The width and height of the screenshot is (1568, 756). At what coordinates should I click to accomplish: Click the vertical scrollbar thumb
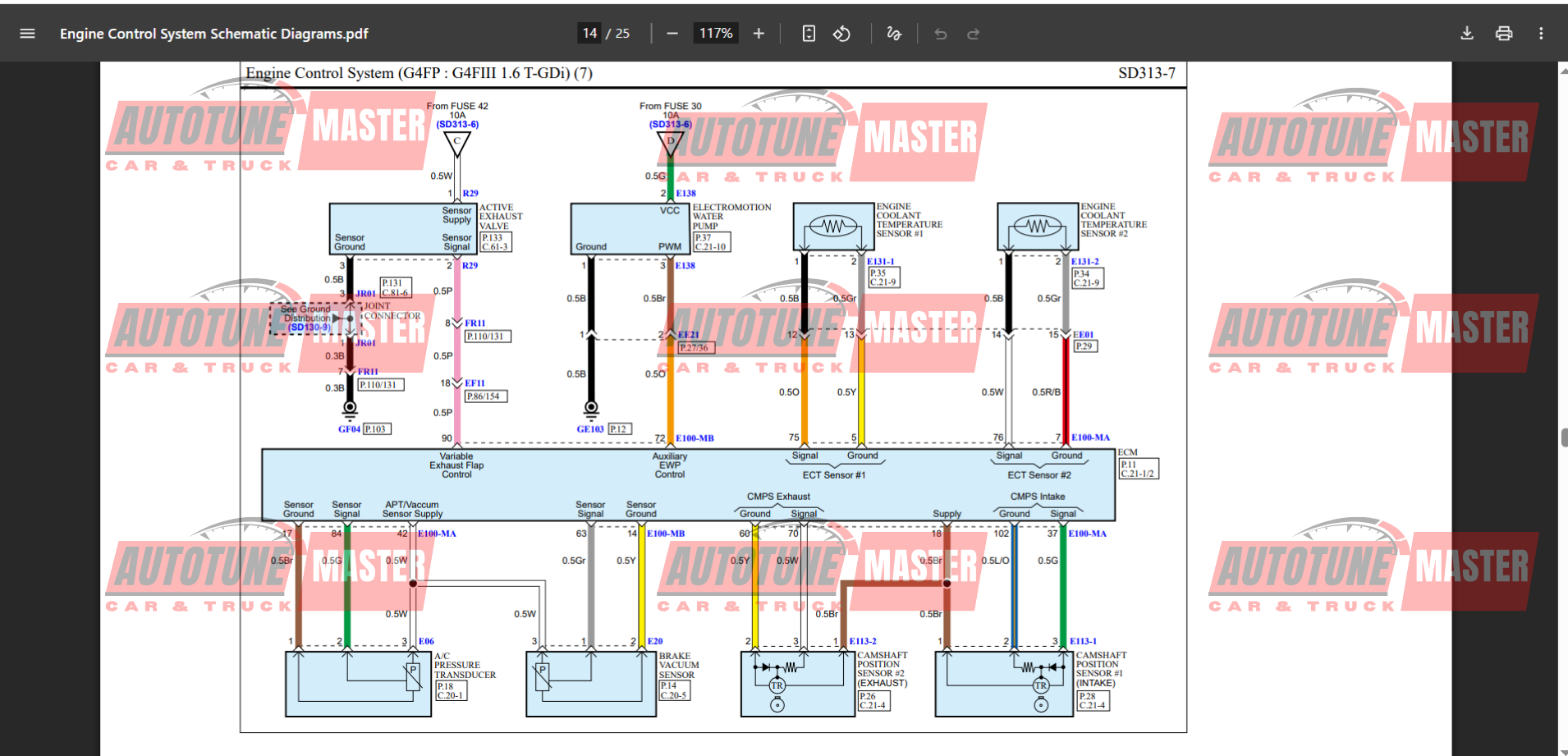[1563, 437]
